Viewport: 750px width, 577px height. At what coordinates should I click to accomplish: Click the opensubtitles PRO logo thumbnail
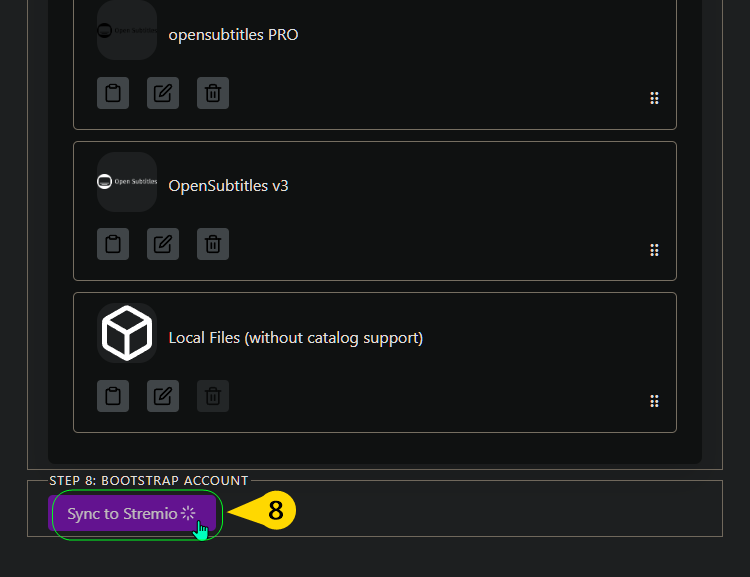coord(127,30)
